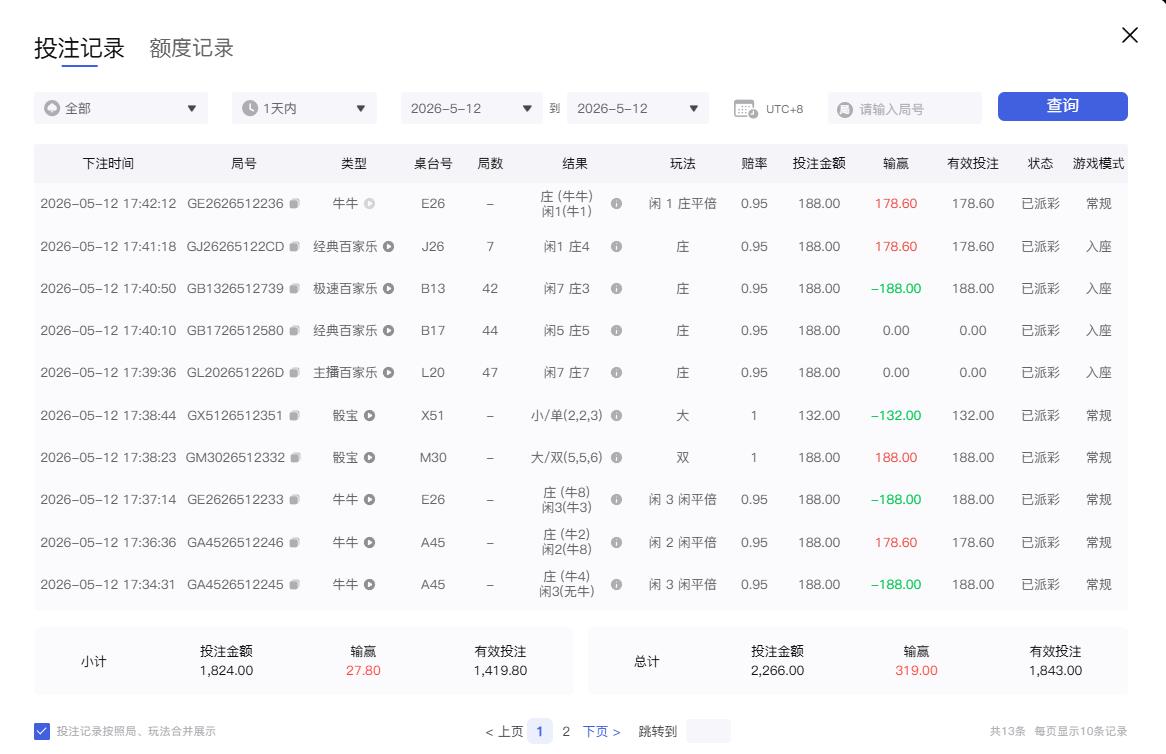This screenshot has height=754, width=1166.
Task: Copy round number GJ26265122CD
Action: pyautogui.click(x=294, y=247)
